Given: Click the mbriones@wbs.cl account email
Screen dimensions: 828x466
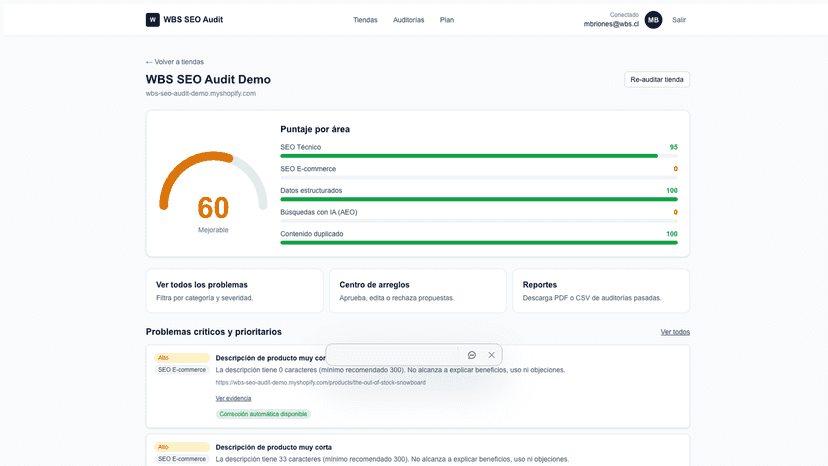Looking at the screenshot, I should point(611,24).
